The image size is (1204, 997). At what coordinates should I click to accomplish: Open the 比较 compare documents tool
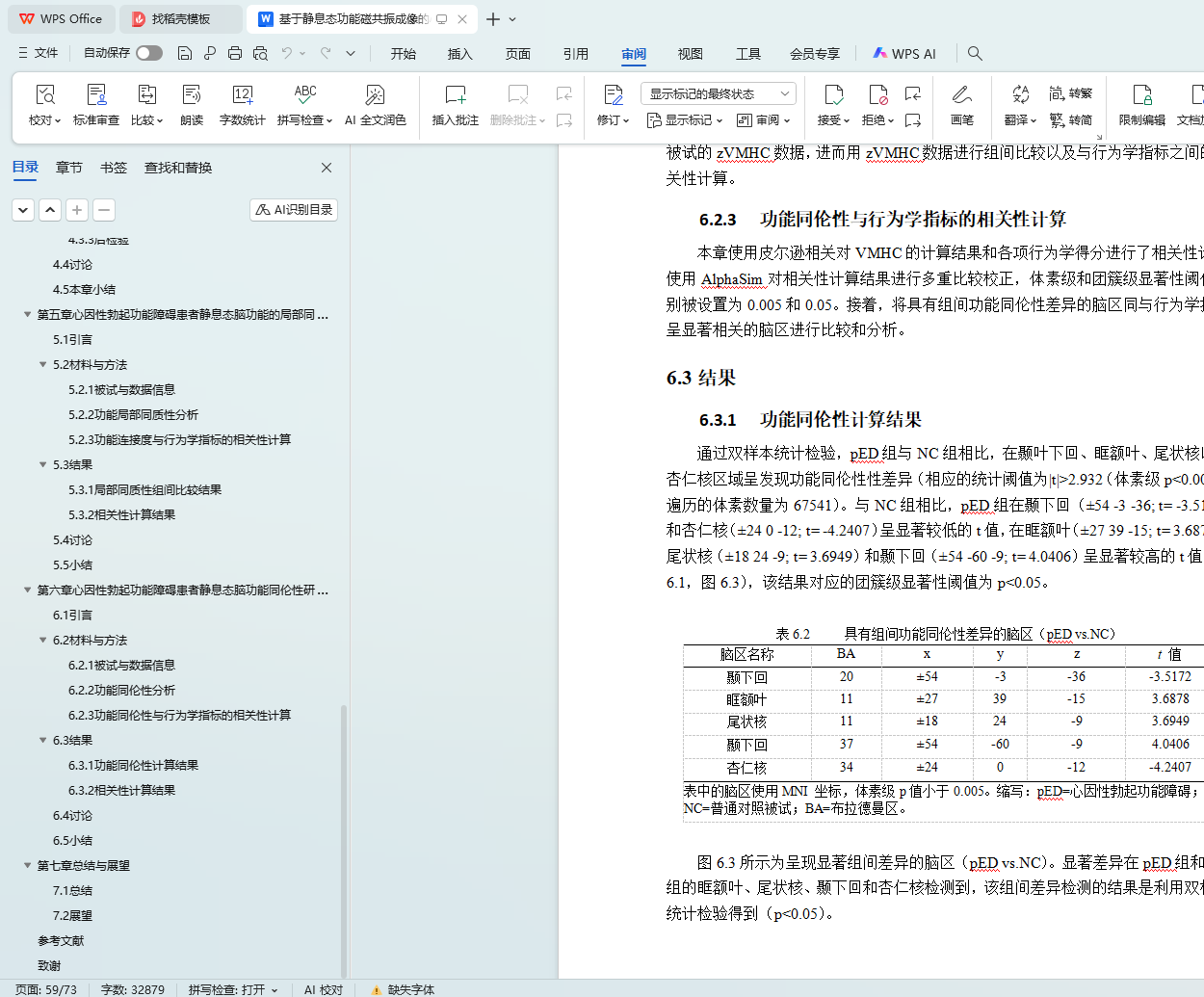(146, 105)
